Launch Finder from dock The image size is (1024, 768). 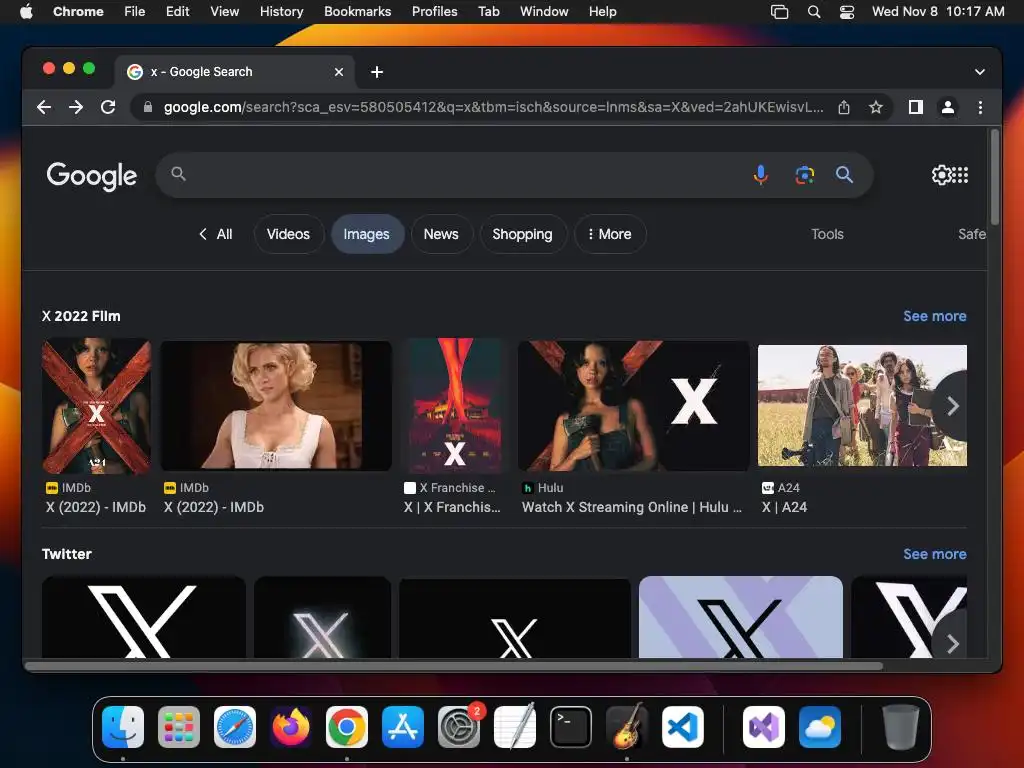pyautogui.click(x=123, y=727)
